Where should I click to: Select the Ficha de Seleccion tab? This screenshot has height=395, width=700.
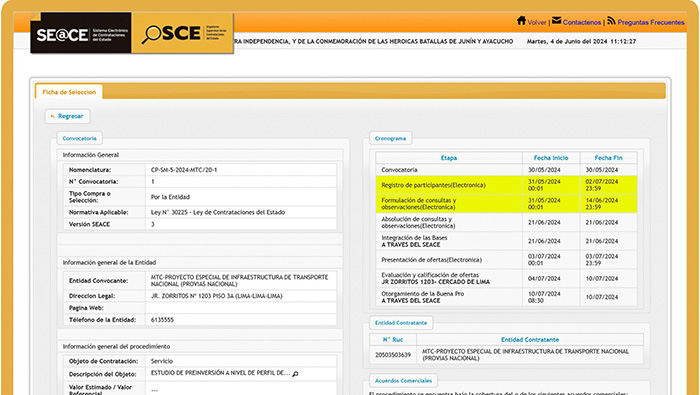69,92
